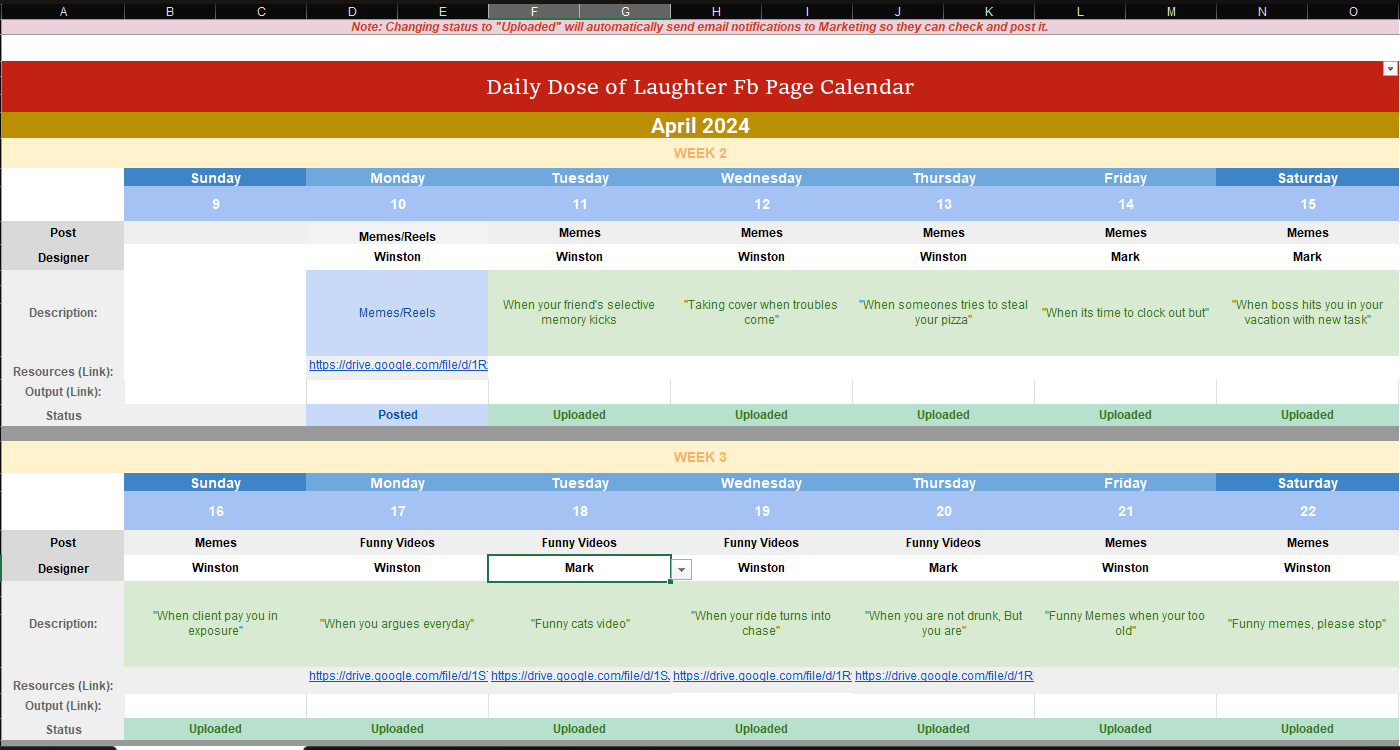Click the date cell "13"

[944, 204]
